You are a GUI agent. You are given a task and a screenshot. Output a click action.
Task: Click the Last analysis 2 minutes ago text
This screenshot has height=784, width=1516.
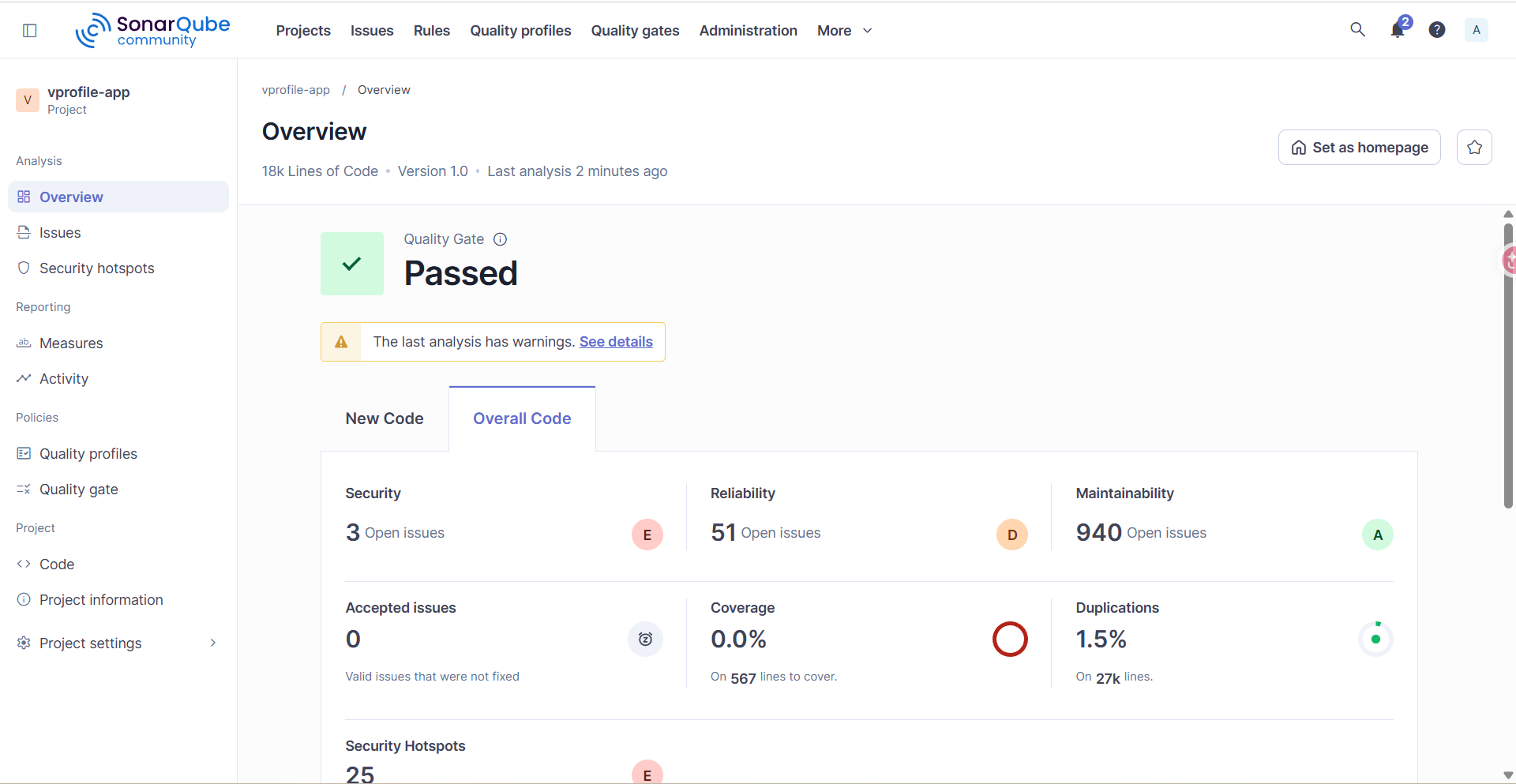(x=577, y=171)
